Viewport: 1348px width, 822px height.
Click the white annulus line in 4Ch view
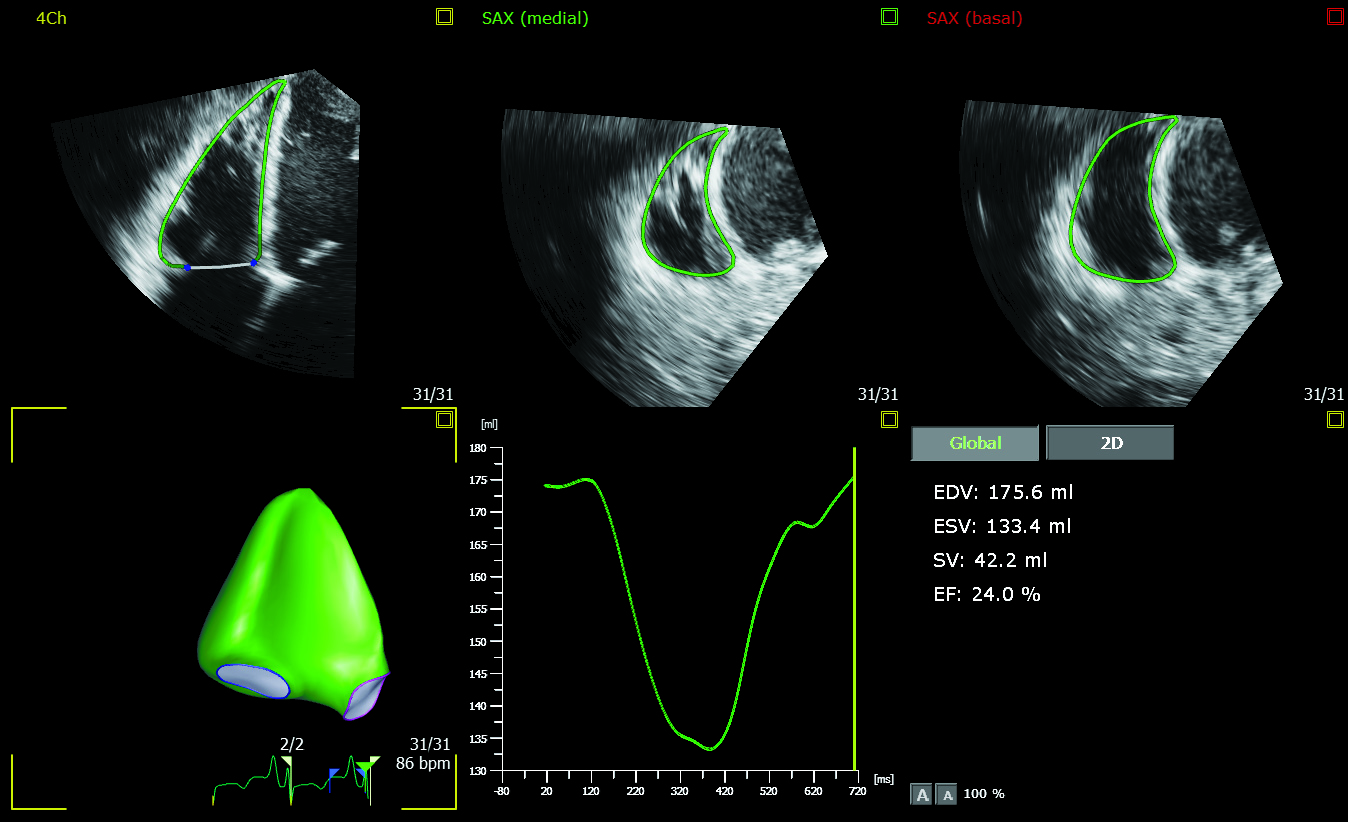pos(220,267)
